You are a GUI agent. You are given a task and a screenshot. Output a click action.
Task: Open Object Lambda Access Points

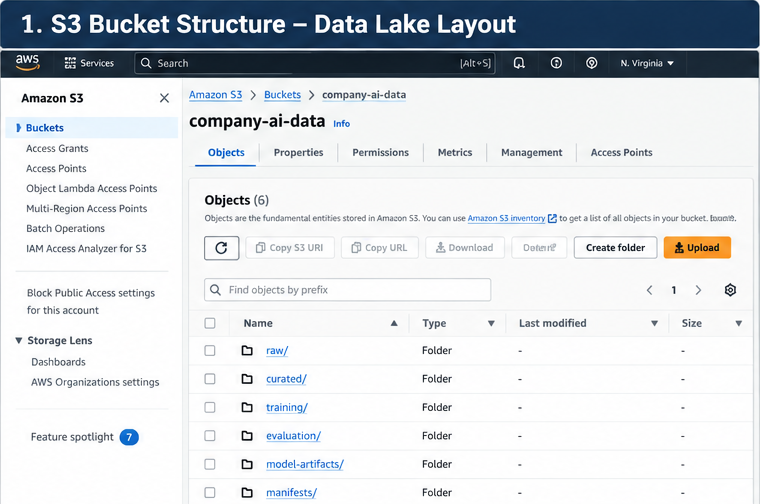92,189
